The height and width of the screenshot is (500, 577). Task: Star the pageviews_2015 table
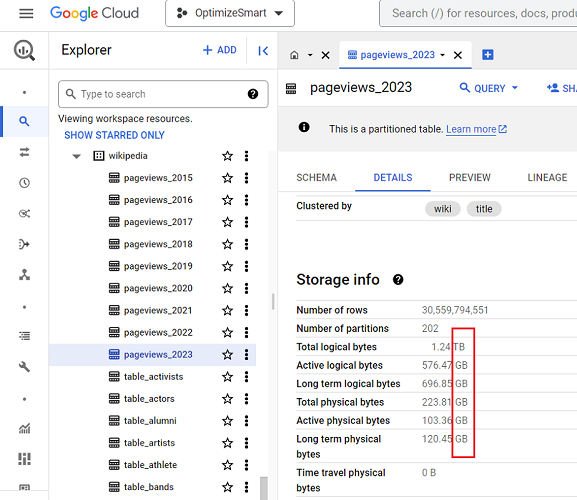227,178
